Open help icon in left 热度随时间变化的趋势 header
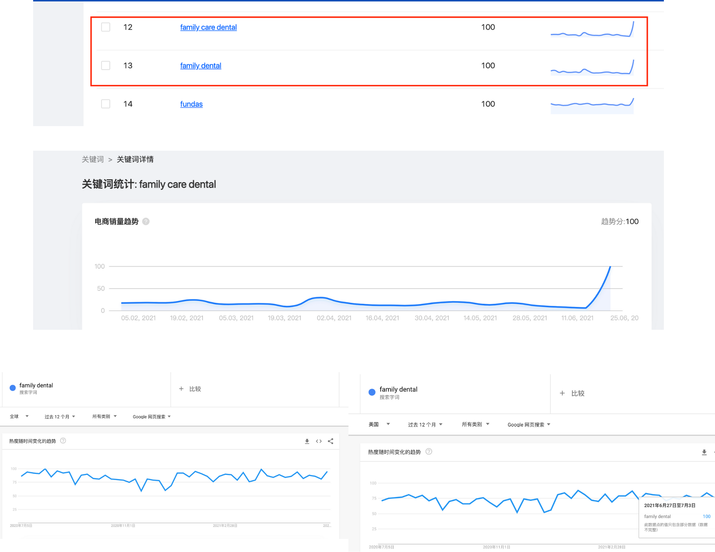Screen dimensions: 715x552 click(x=63, y=441)
